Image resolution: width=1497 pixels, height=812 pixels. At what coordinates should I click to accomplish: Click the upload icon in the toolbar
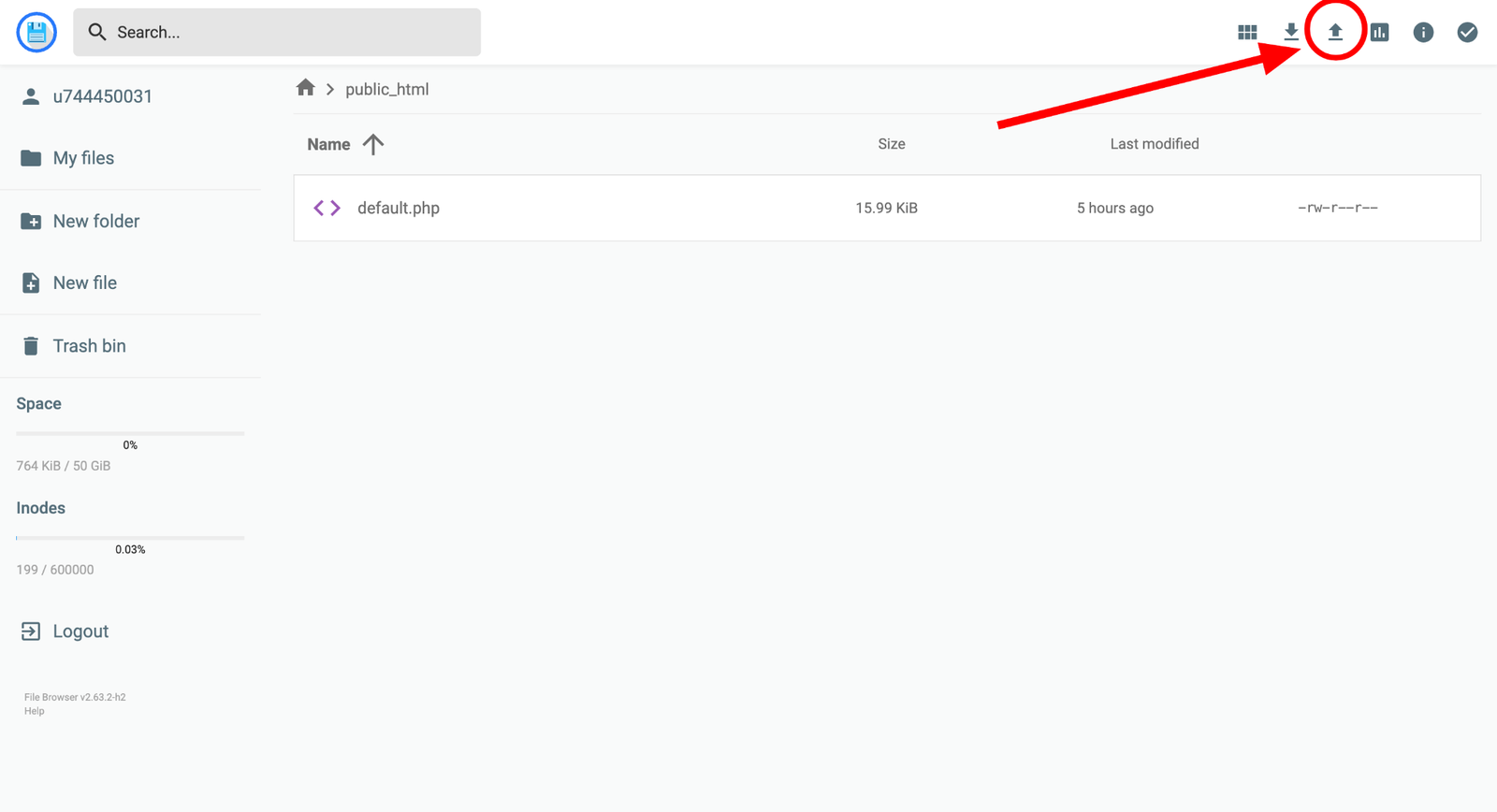click(1335, 33)
